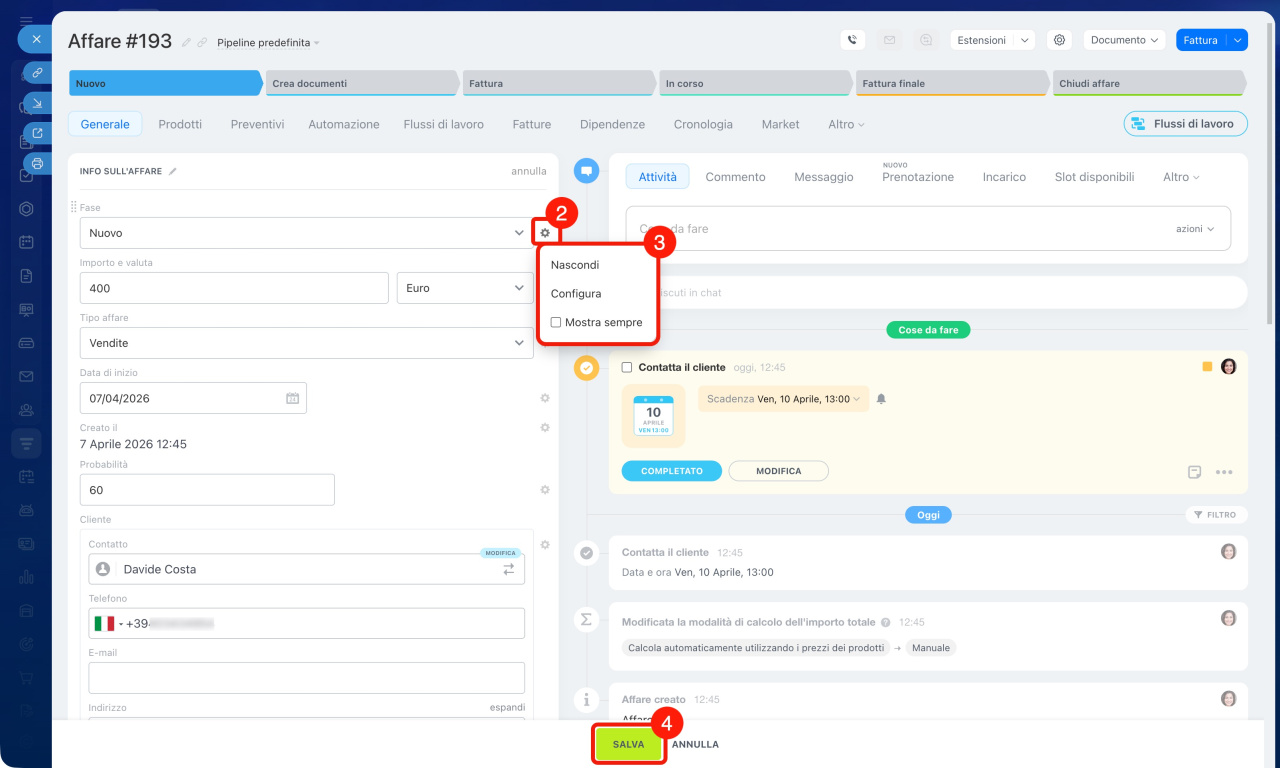Click the Probabilità input field
1280x768 pixels.
tap(207, 490)
